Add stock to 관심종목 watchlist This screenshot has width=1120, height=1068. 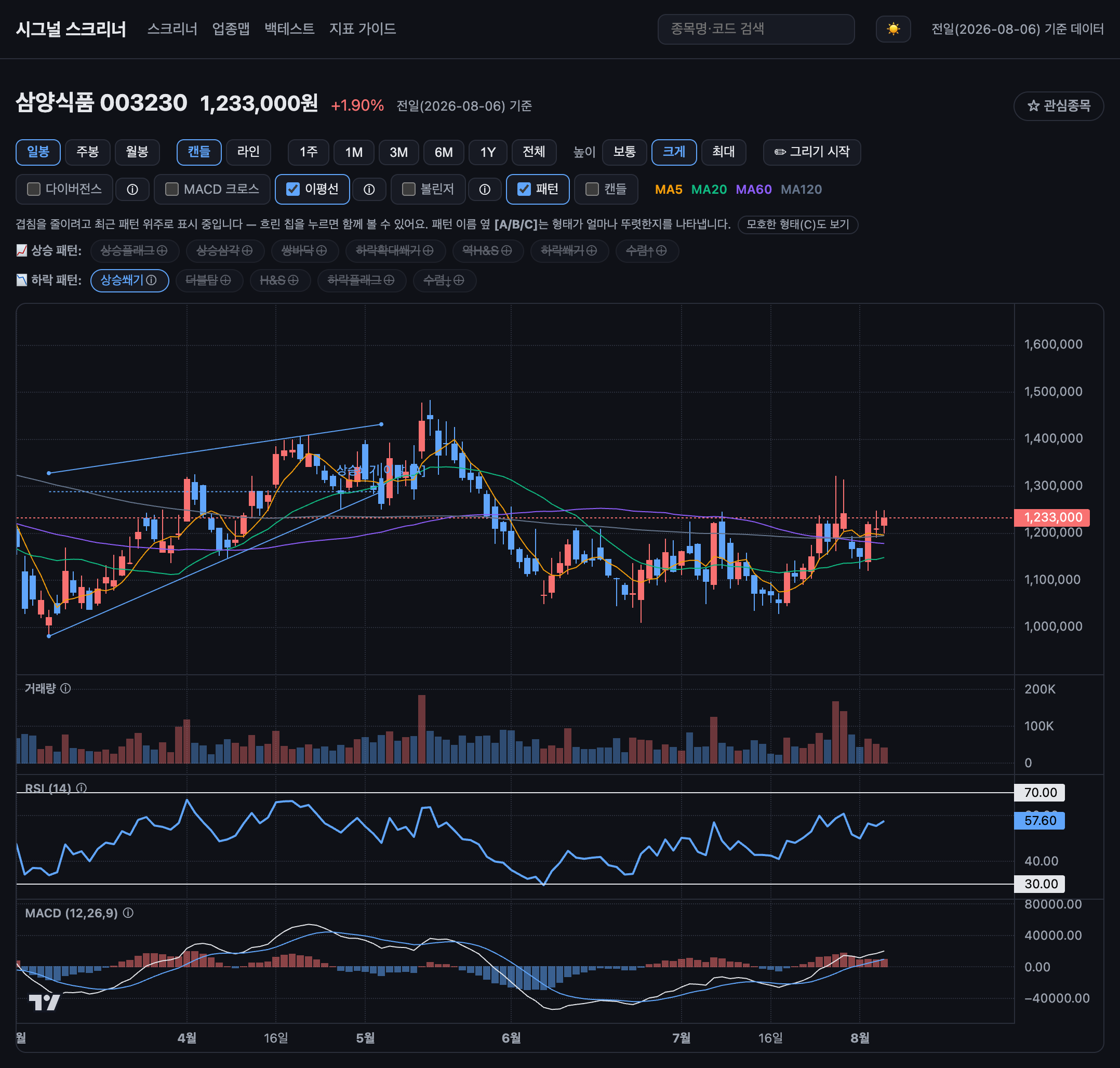pos(1059,106)
